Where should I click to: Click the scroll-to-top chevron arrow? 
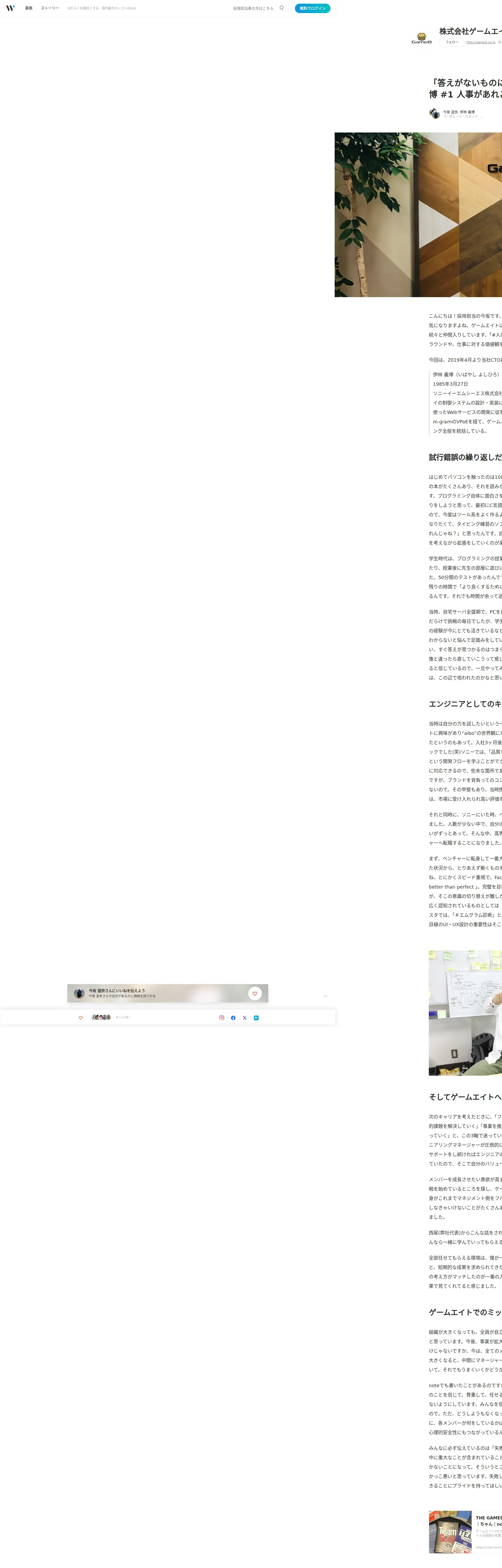pyautogui.click(x=325, y=996)
